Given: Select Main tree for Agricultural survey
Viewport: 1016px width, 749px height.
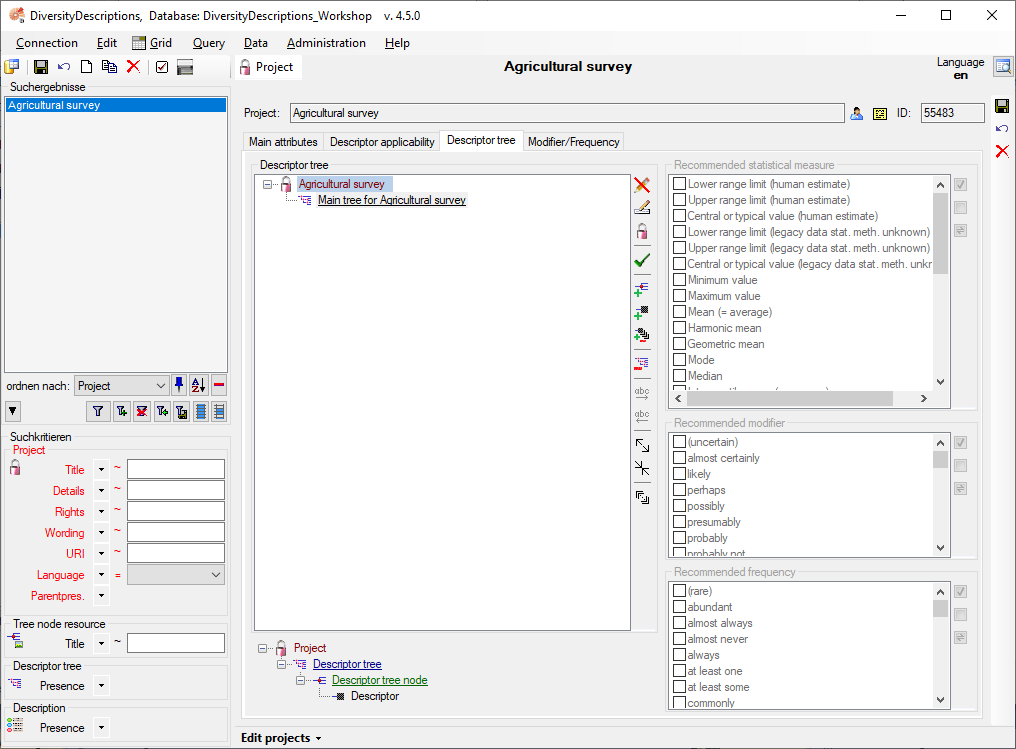Looking at the screenshot, I should 391,200.
